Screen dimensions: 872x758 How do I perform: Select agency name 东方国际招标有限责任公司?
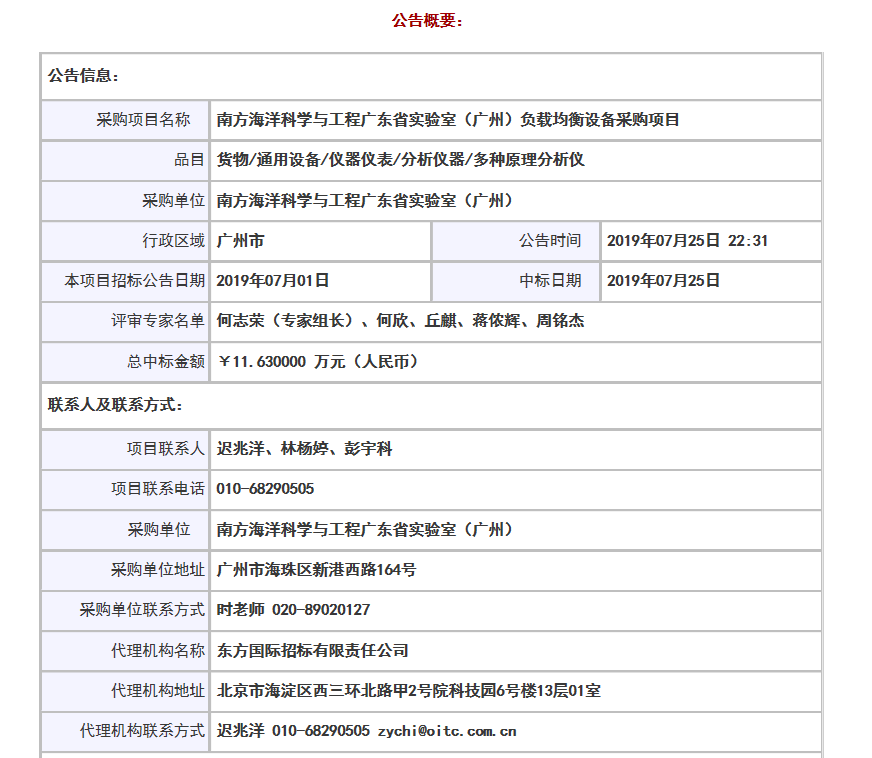[x=312, y=651]
